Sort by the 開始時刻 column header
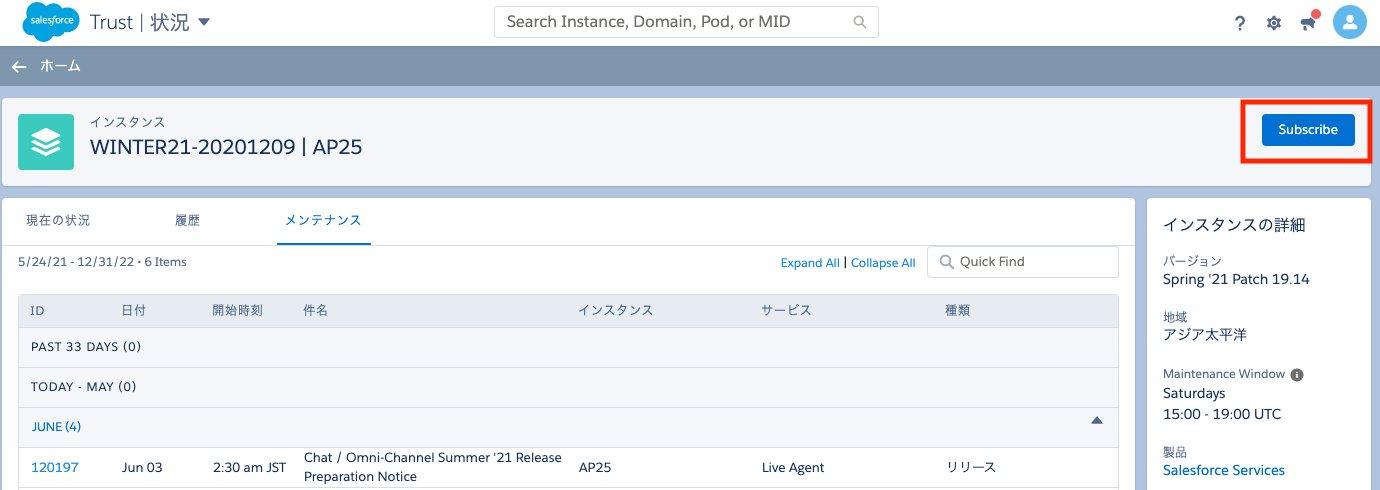This screenshot has height=490, width=1380. click(x=238, y=310)
